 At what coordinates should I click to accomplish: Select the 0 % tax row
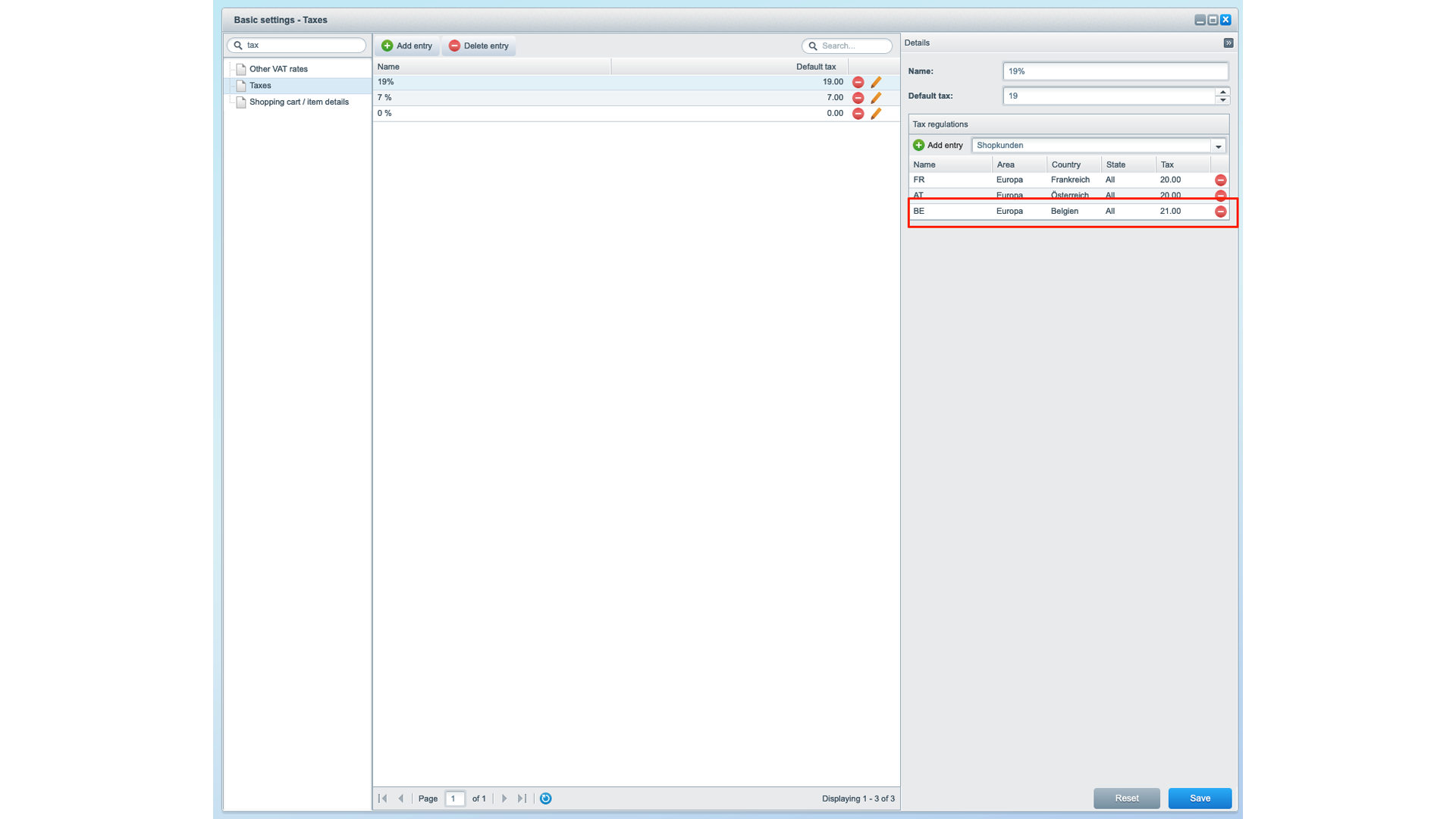636,114
